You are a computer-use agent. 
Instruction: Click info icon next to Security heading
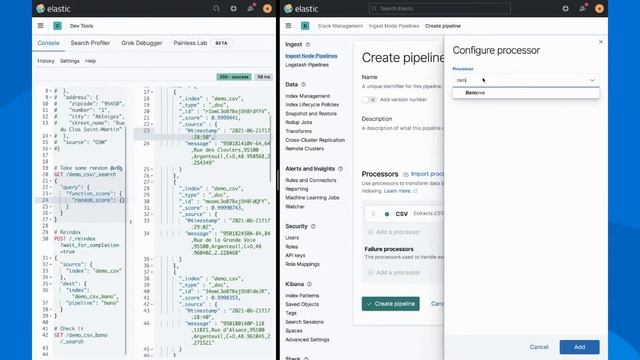[x=313, y=226]
